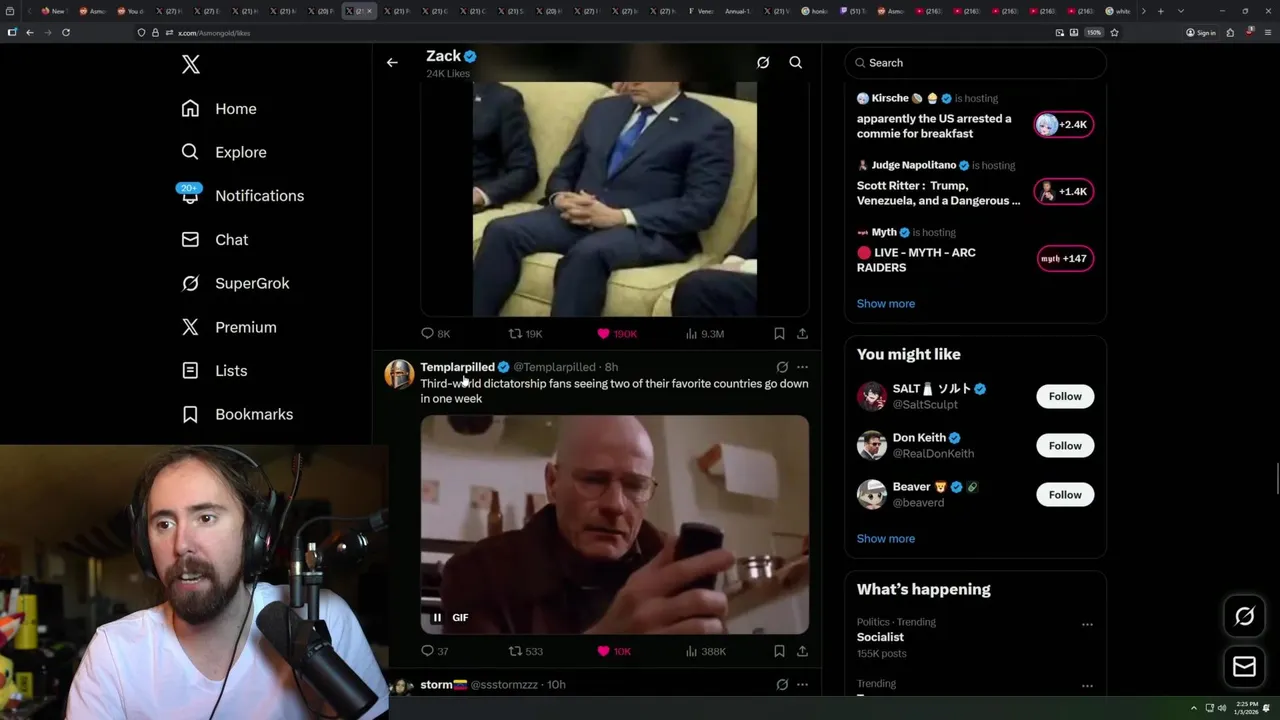Repost the post with 533 reposts

[526, 651]
